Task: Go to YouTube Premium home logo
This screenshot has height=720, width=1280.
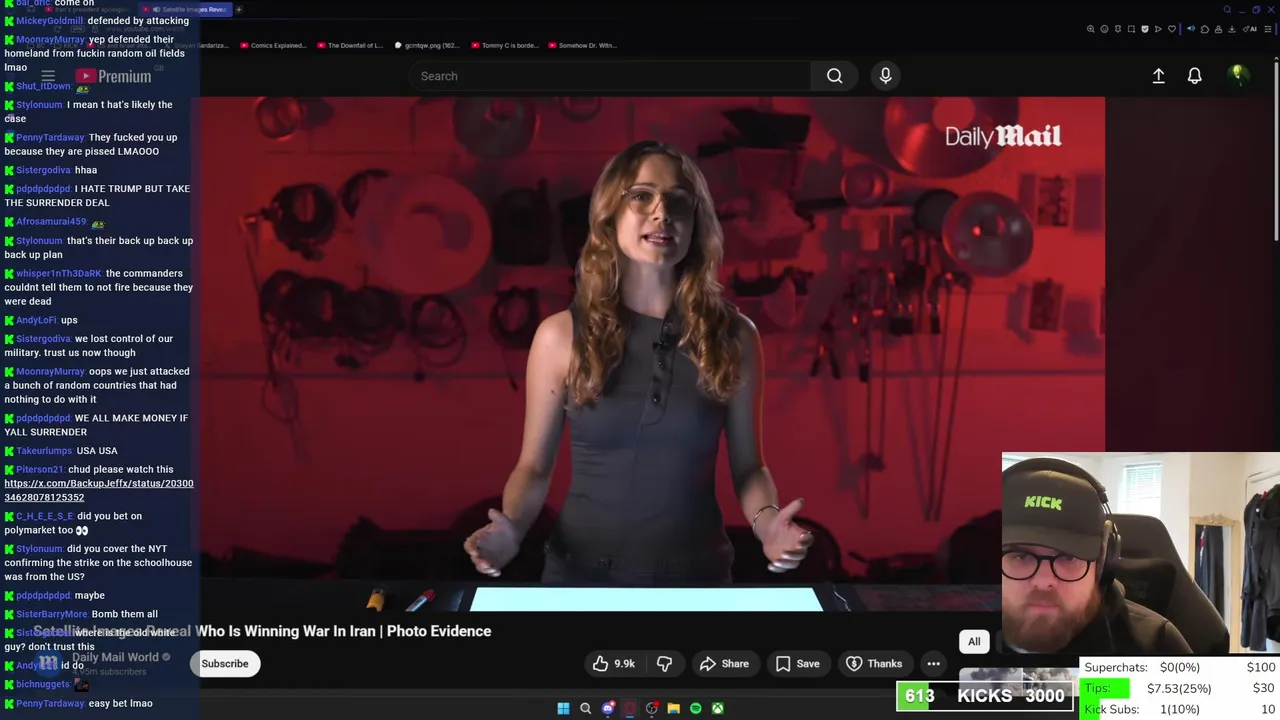Action: 113,76
